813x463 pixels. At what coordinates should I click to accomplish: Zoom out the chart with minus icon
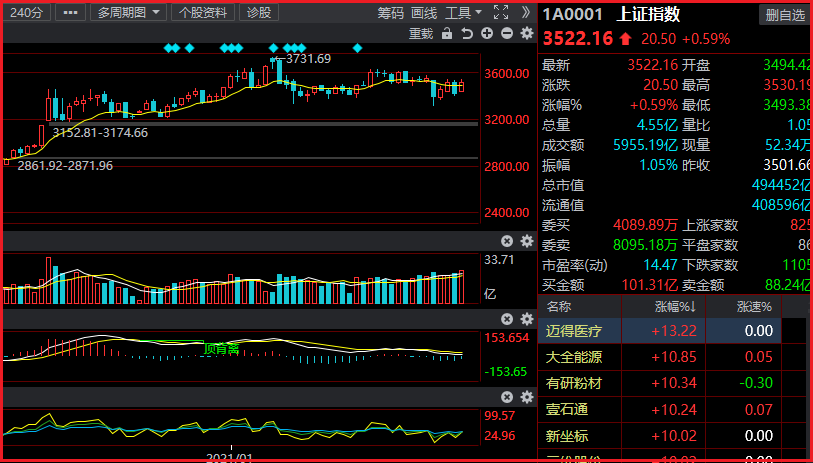click(x=507, y=33)
